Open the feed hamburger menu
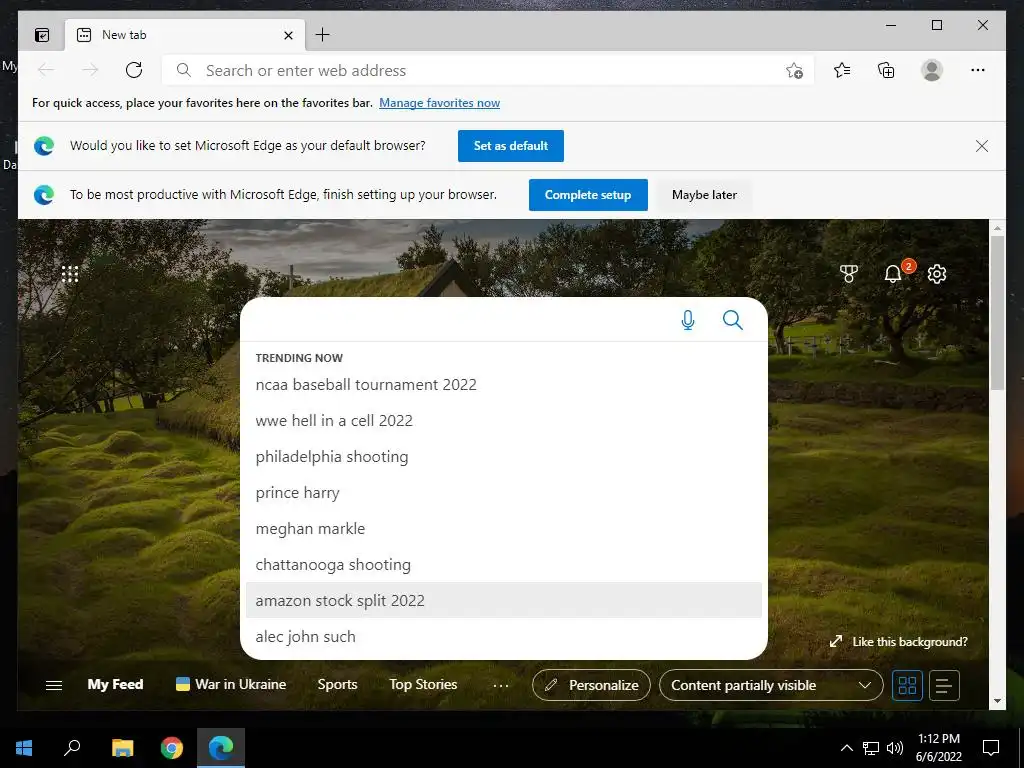The image size is (1024, 768). pos(54,685)
